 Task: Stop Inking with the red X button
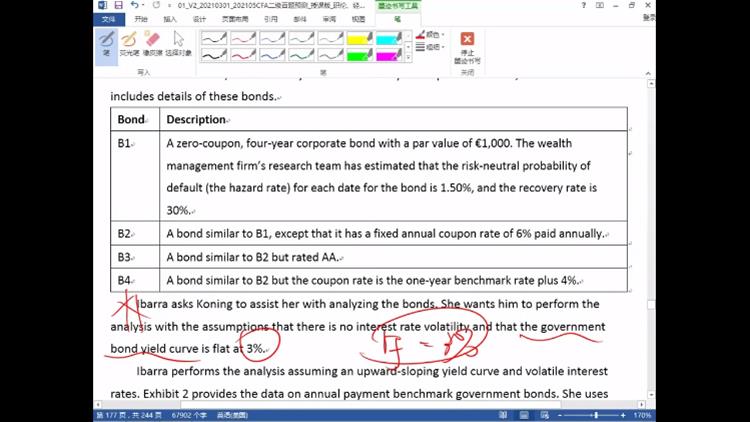[x=467, y=47]
